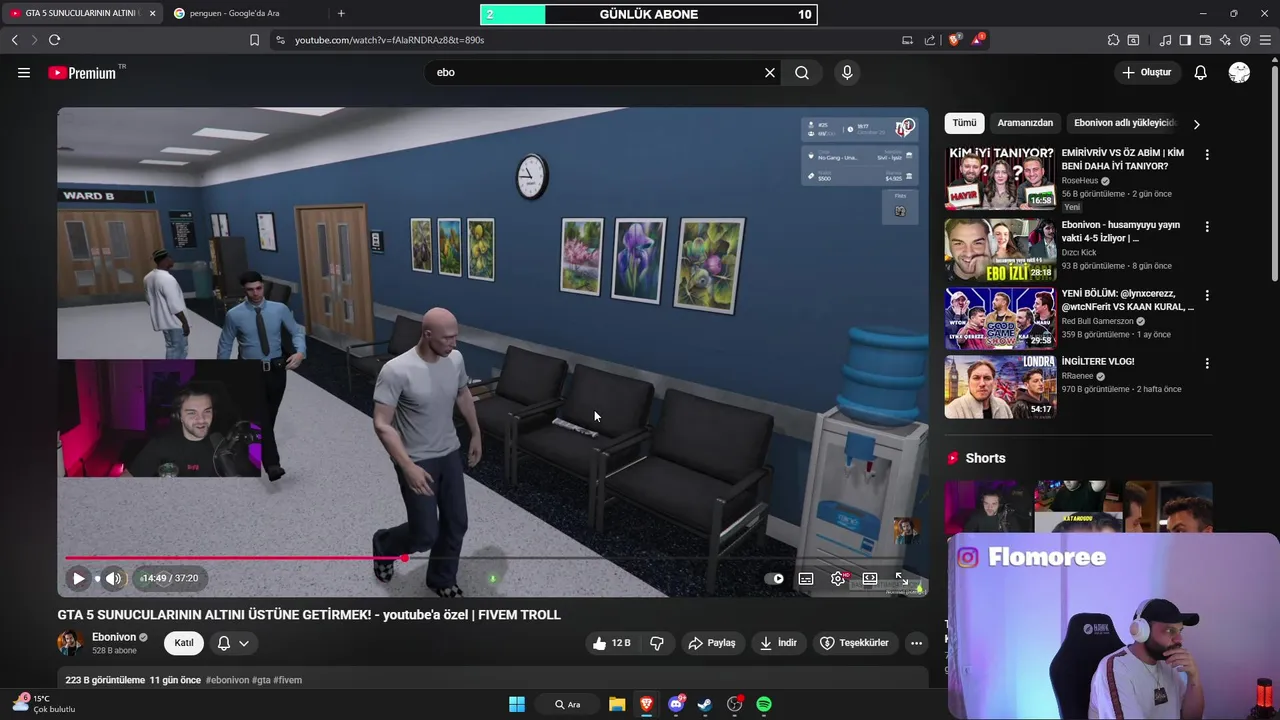Open the Brave main menu hamburger in toolbar
This screenshot has width=1280, height=720.
coord(1266,40)
